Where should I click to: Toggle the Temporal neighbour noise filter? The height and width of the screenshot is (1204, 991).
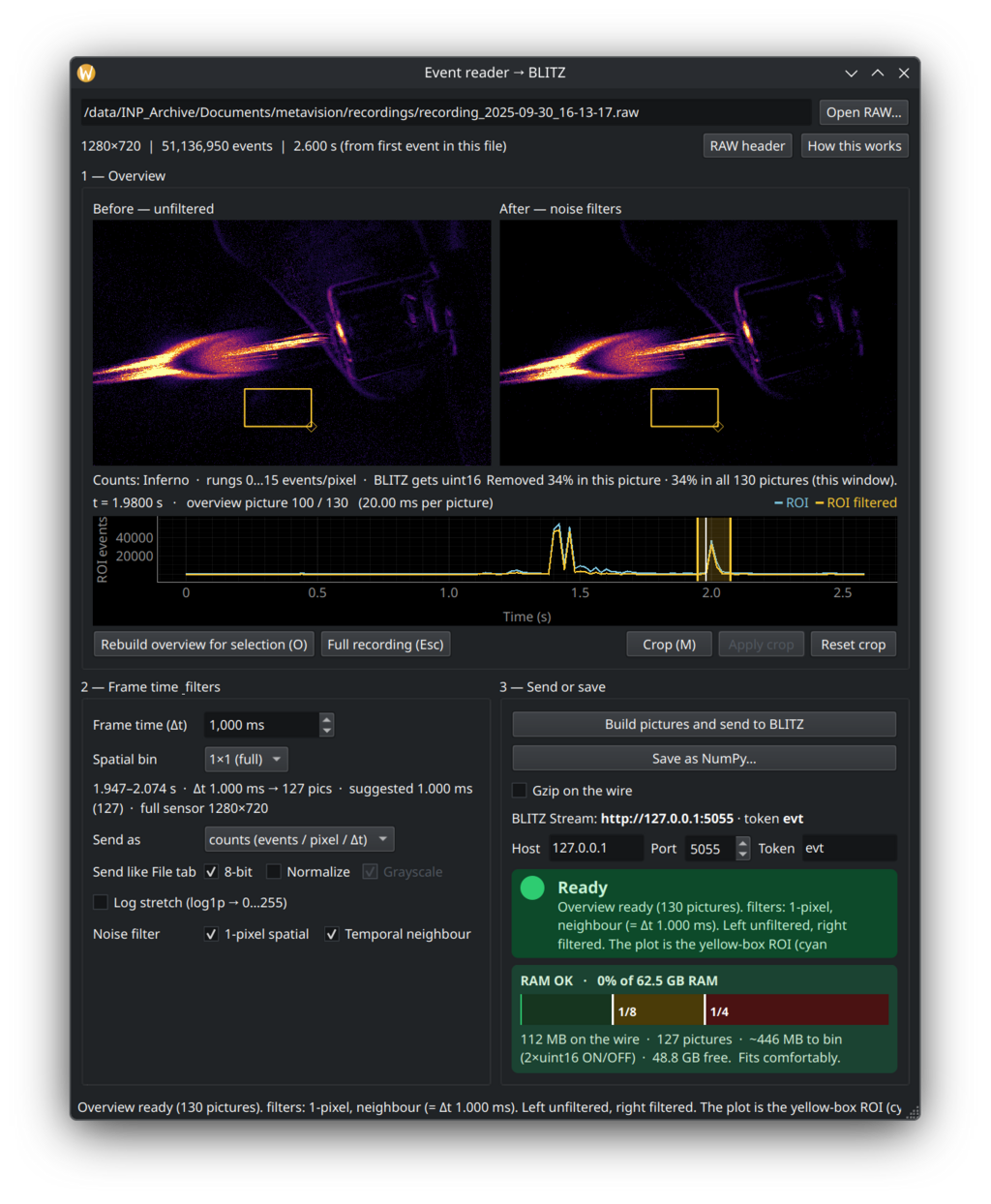pyautogui.click(x=331, y=934)
